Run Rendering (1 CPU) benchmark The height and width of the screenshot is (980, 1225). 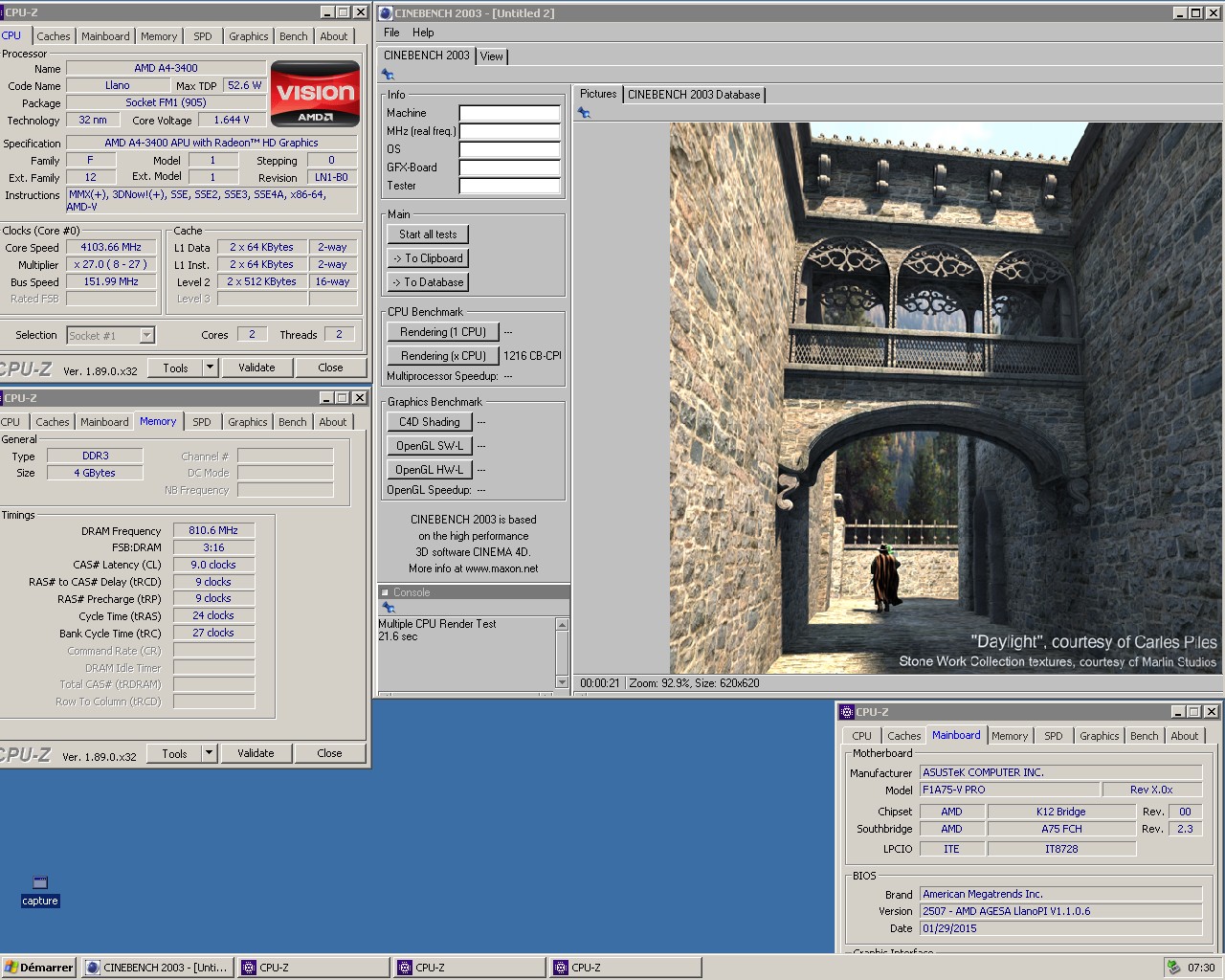click(x=443, y=332)
